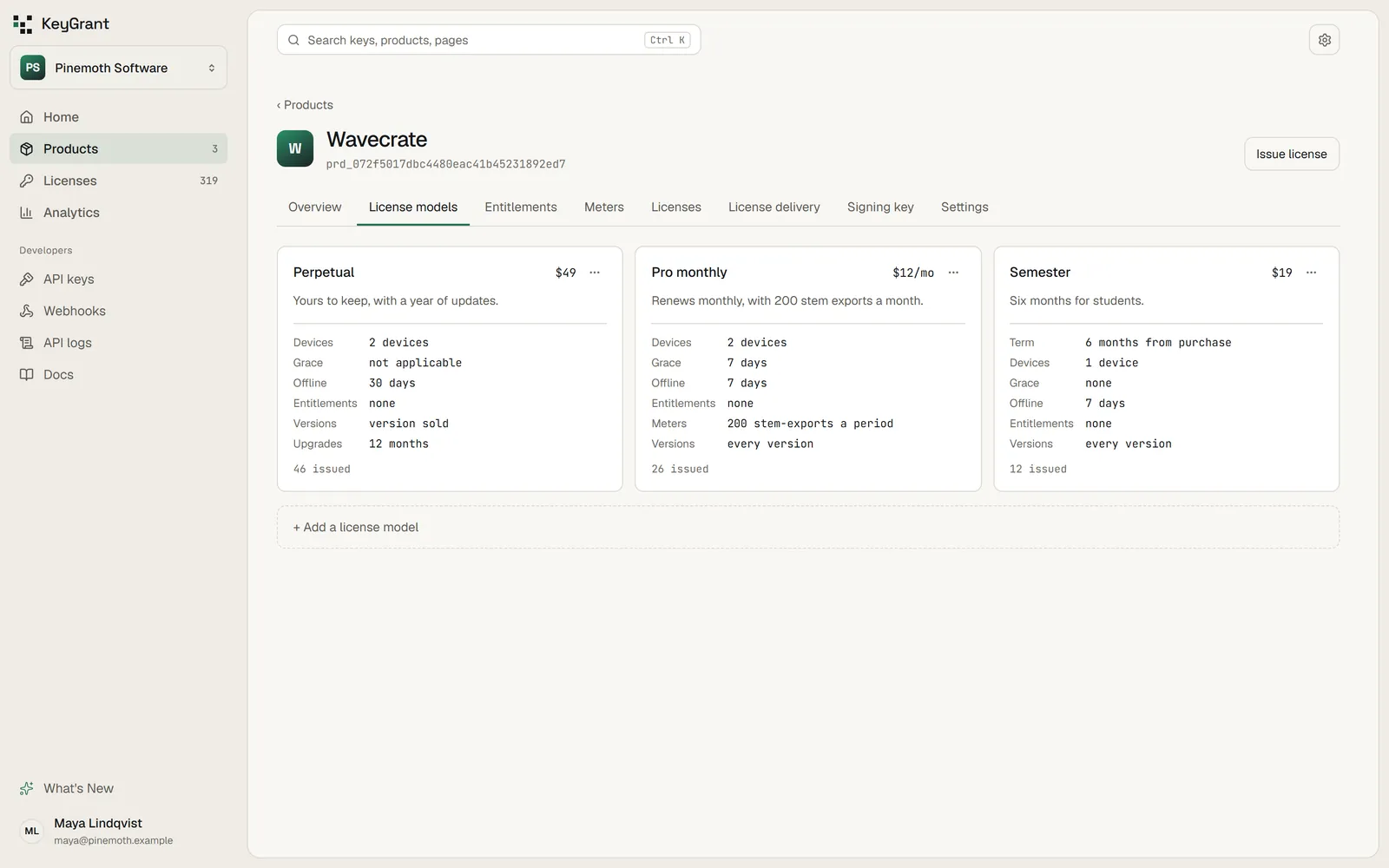
Task: Open Pro monthly model options menu
Action: (953, 273)
